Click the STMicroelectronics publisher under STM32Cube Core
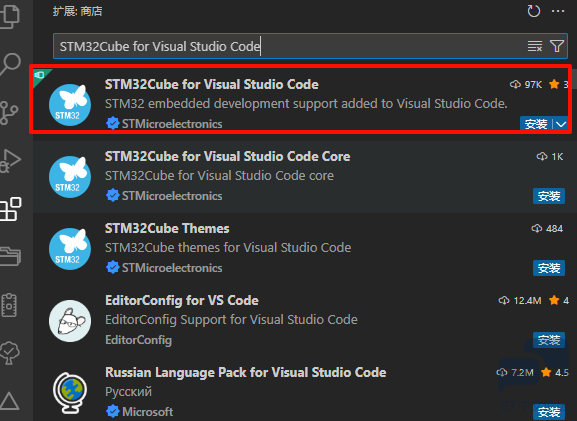Viewport: 577px width, 421px height. [172, 196]
